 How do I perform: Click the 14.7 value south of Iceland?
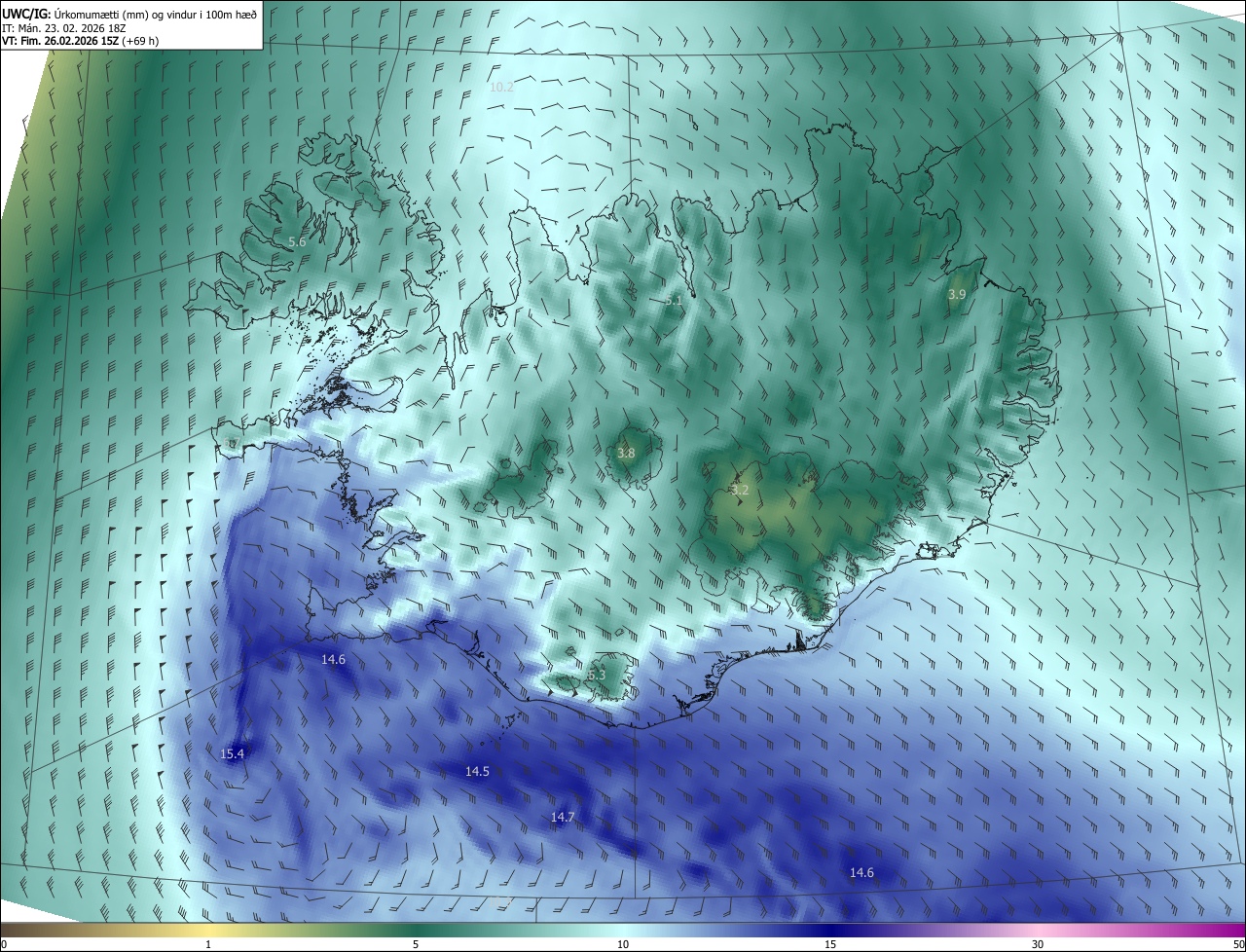(563, 817)
